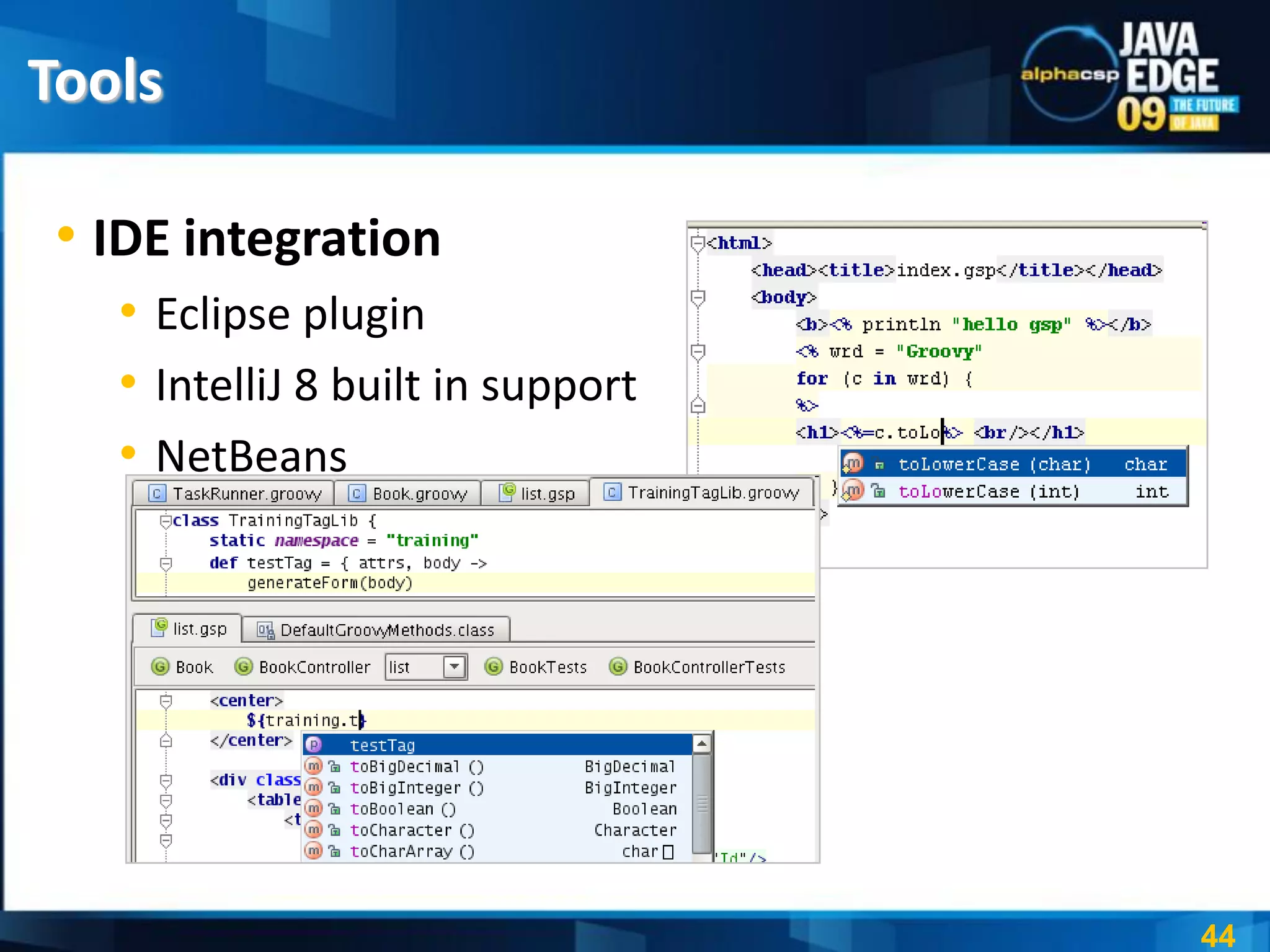Select toLowerCase (int) suggestion
The image size is (1270, 952).
tap(1013, 491)
